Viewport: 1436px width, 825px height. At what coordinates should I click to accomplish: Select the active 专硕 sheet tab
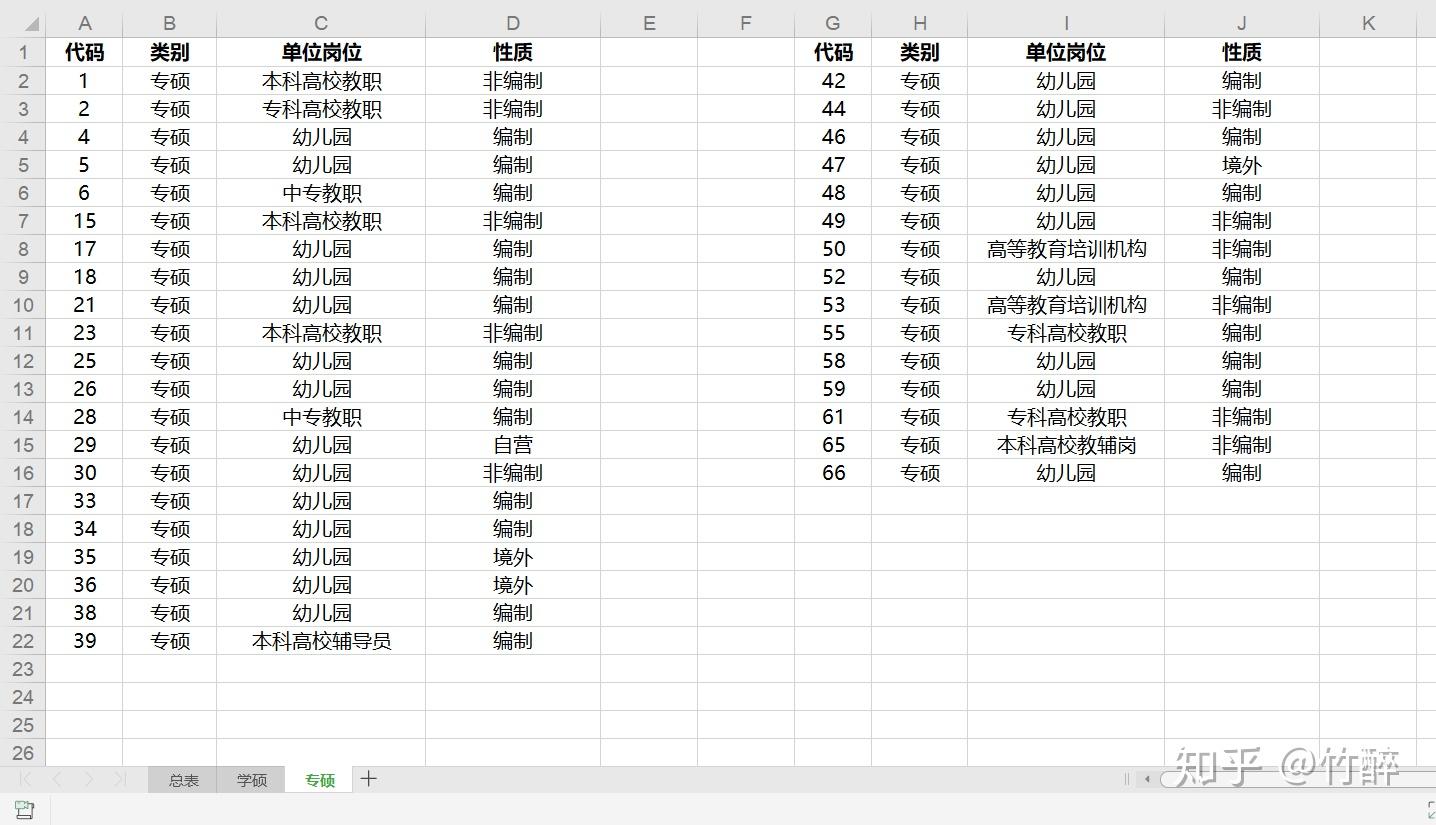pos(320,780)
